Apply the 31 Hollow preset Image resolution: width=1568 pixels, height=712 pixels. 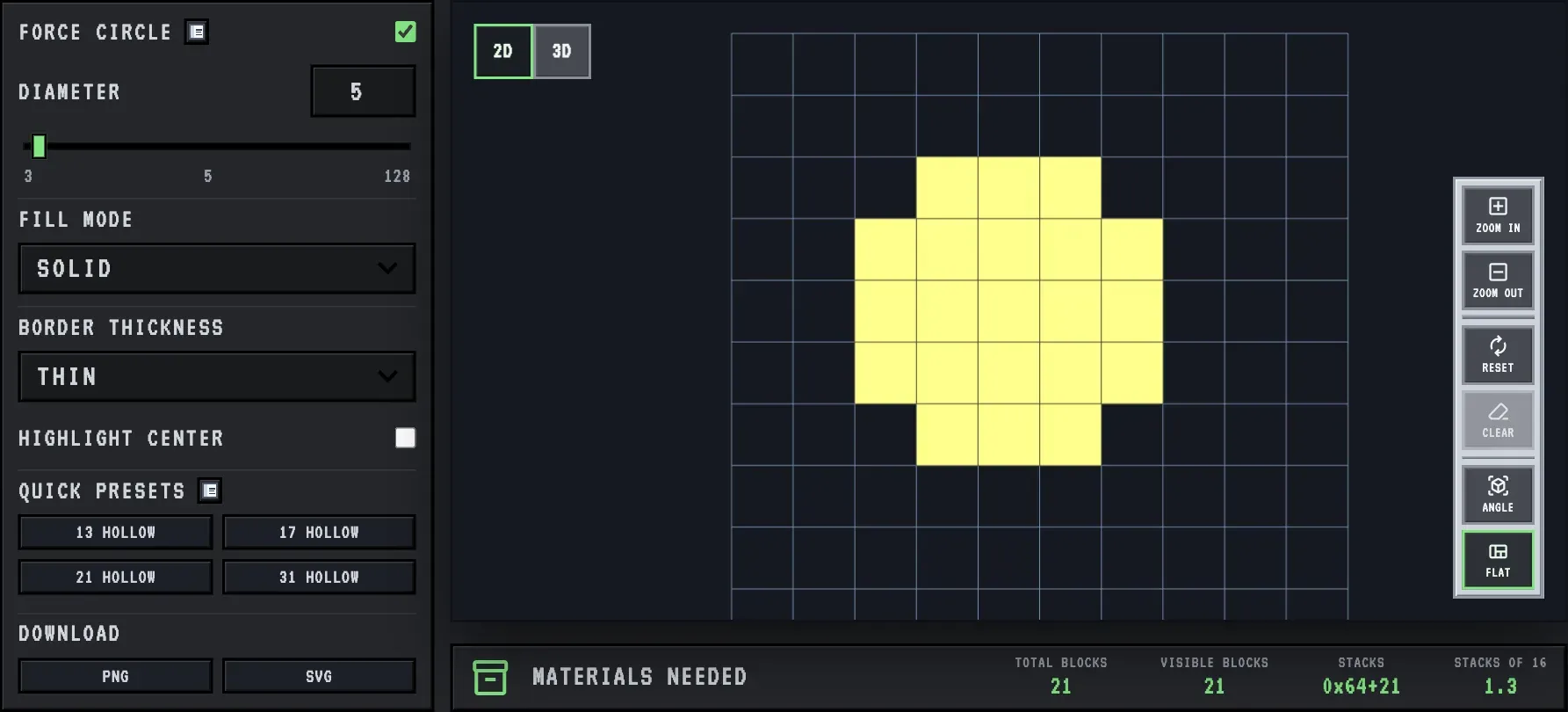[319, 578]
